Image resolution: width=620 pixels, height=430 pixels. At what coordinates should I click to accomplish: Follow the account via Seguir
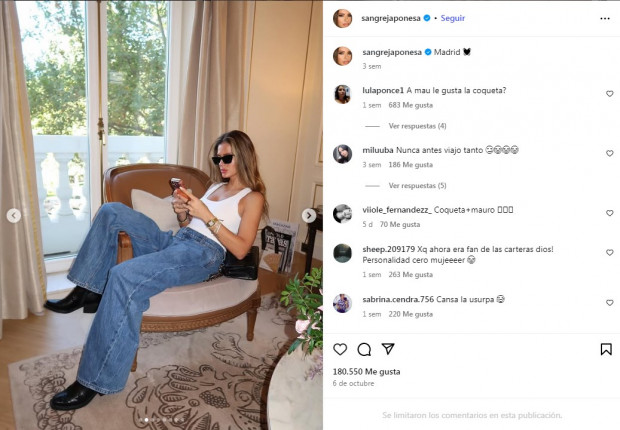click(x=453, y=18)
